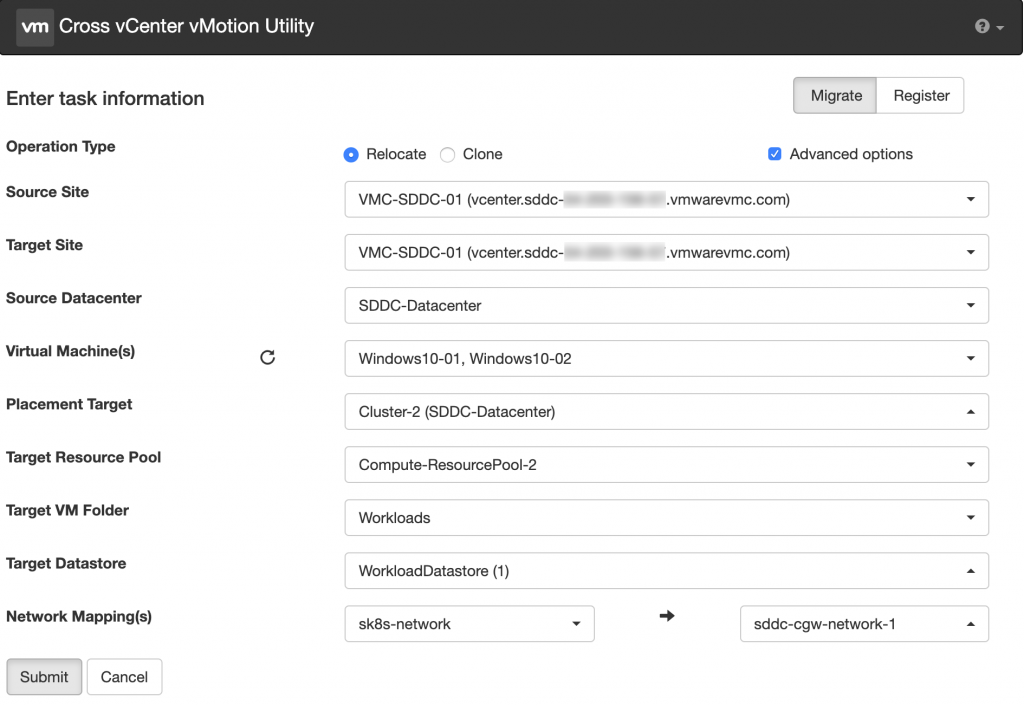Viewport: 1024px width, 705px height.
Task: Open the Source Site dropdown
Action: tap(666, 199)
